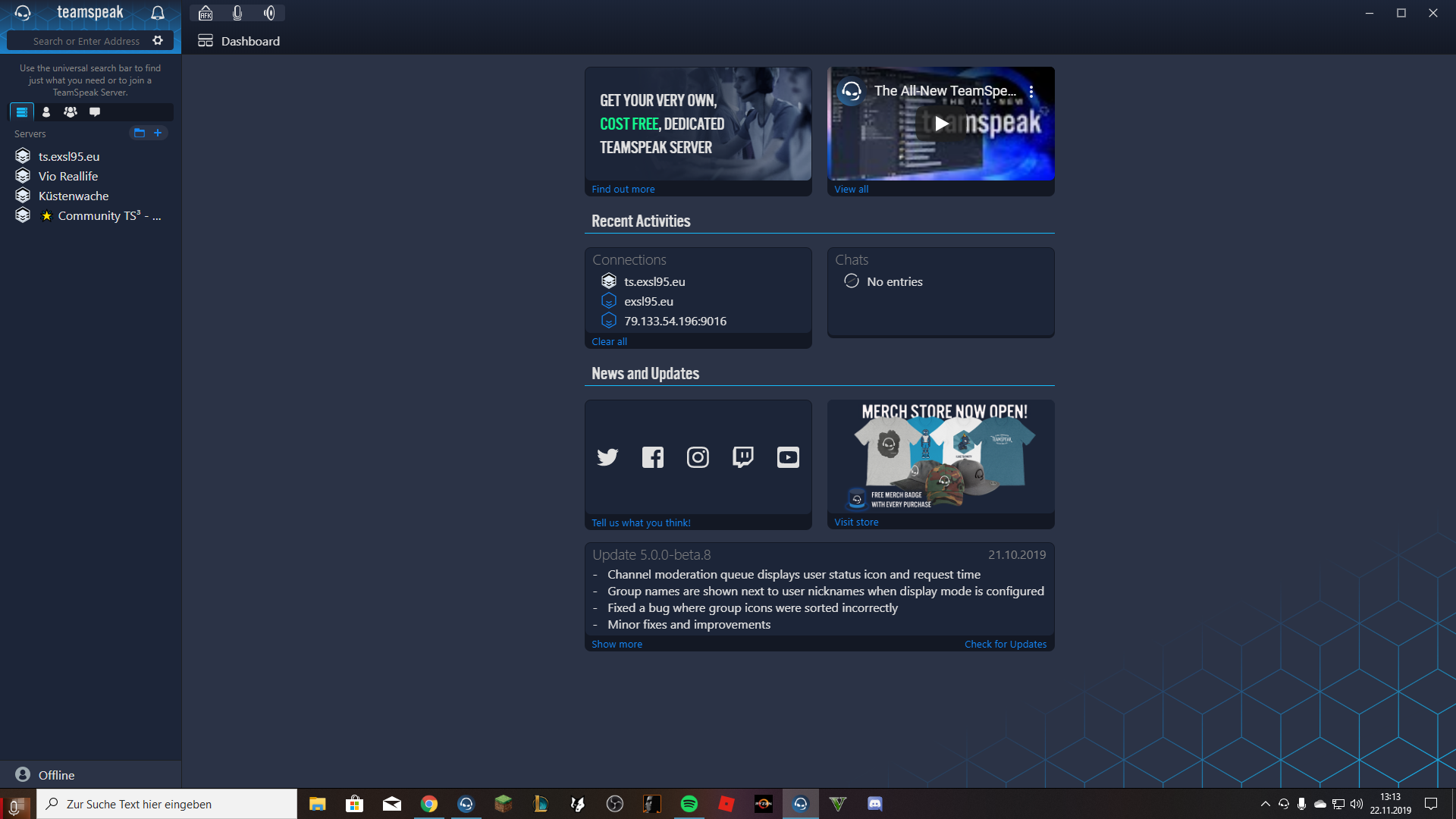Click the Merch Store banner image

coord(941,457)
